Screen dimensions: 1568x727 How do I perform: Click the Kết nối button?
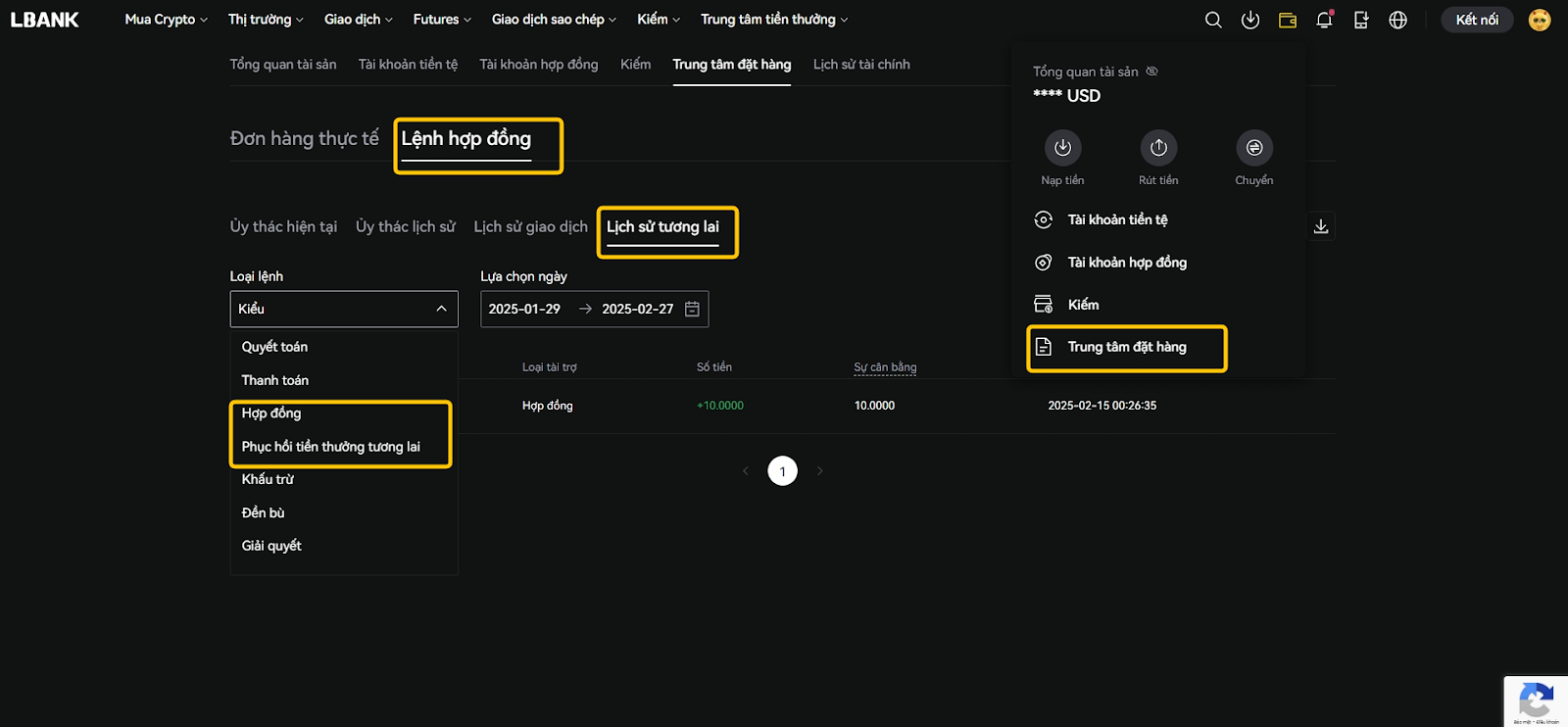[x=1476, y=20]
